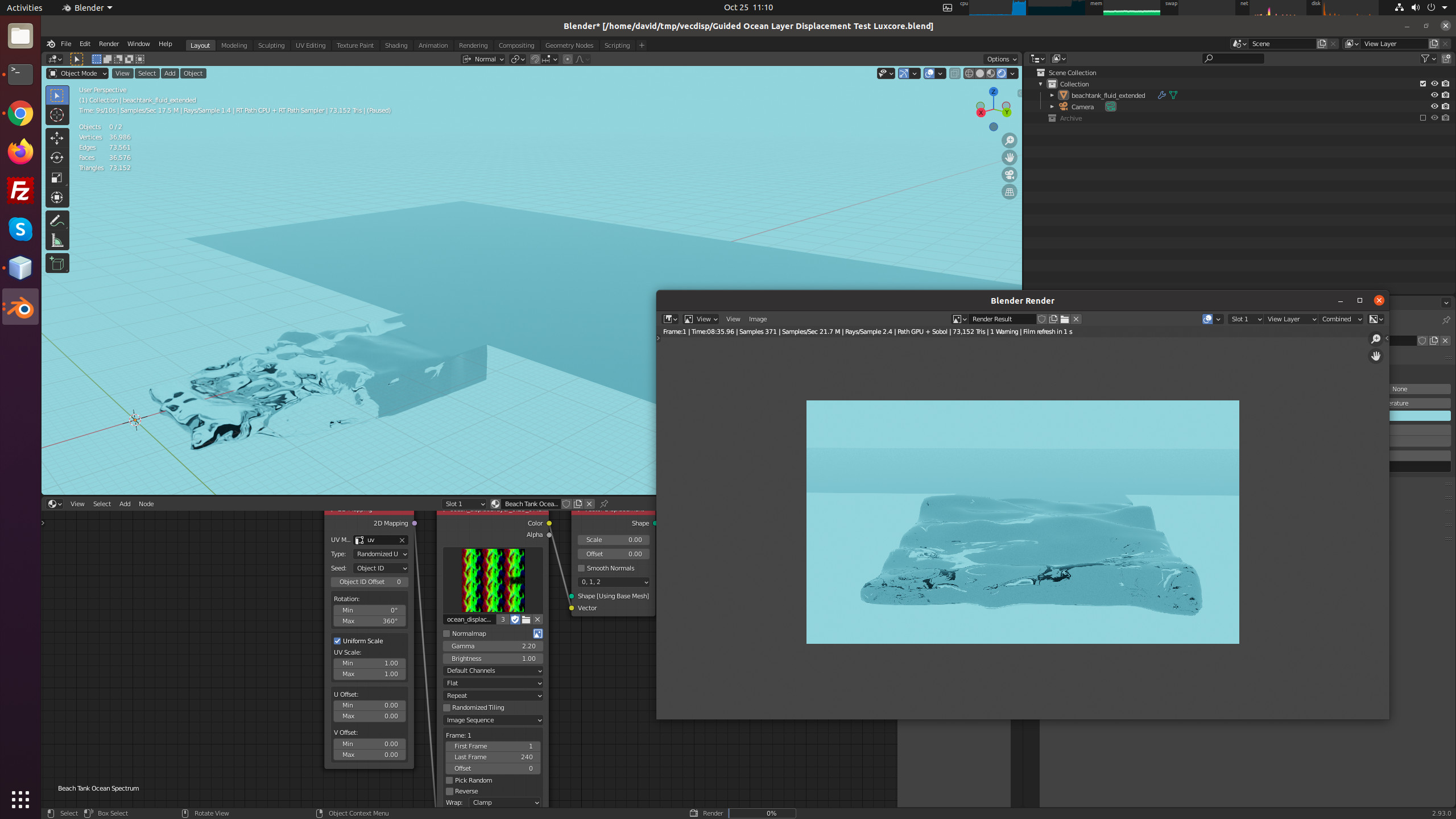Enable the Smooth Normals checkbox

pos(581,568)
